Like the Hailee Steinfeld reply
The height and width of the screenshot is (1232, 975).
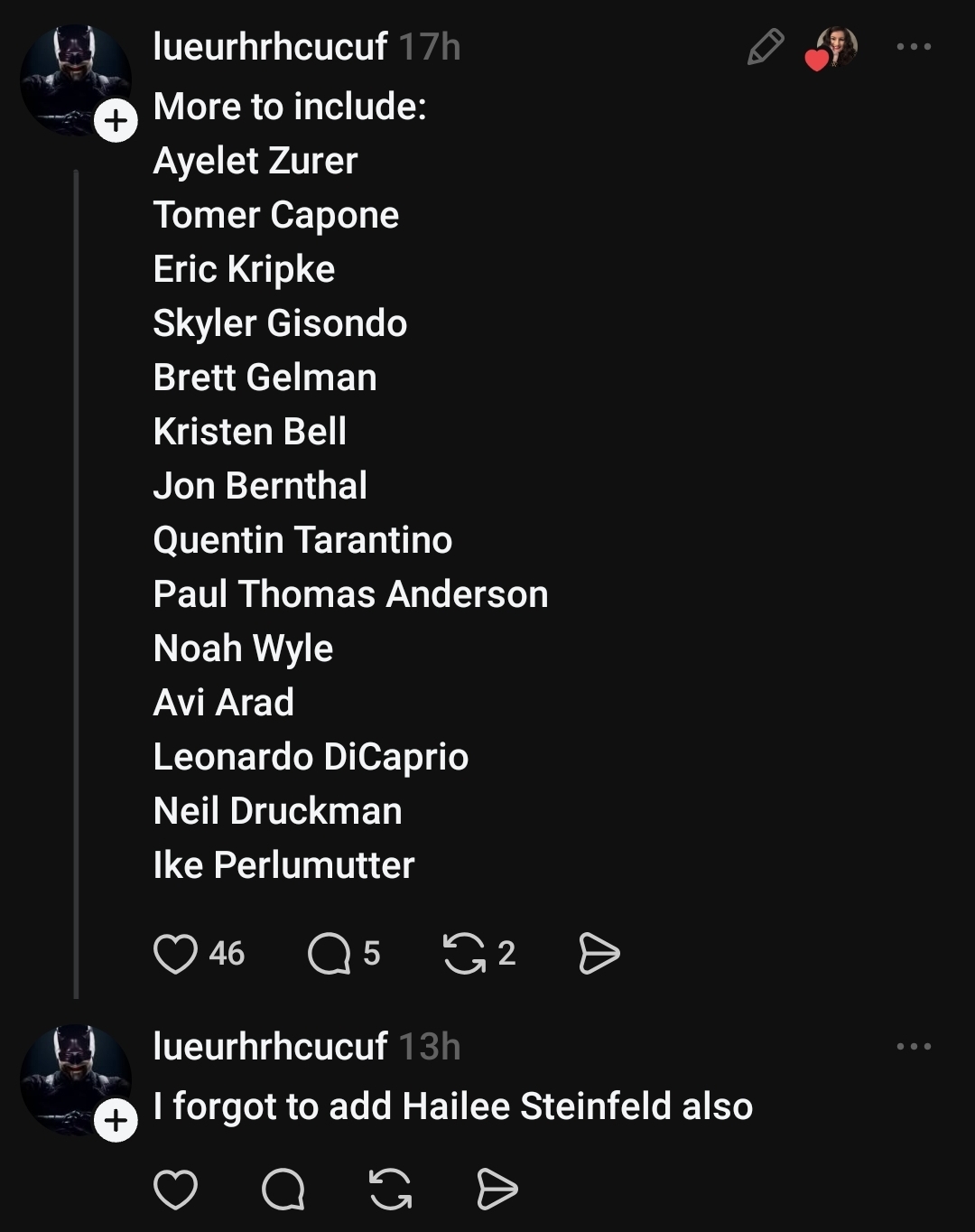tap(175, 1189)
